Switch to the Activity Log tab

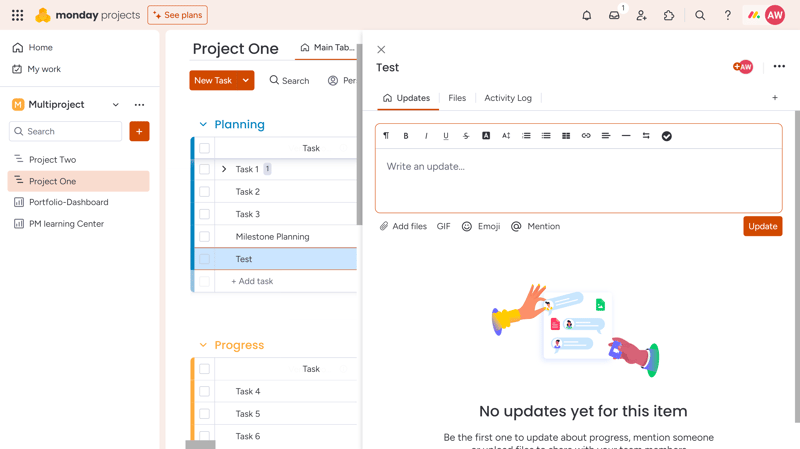click(x=508, y=98)
